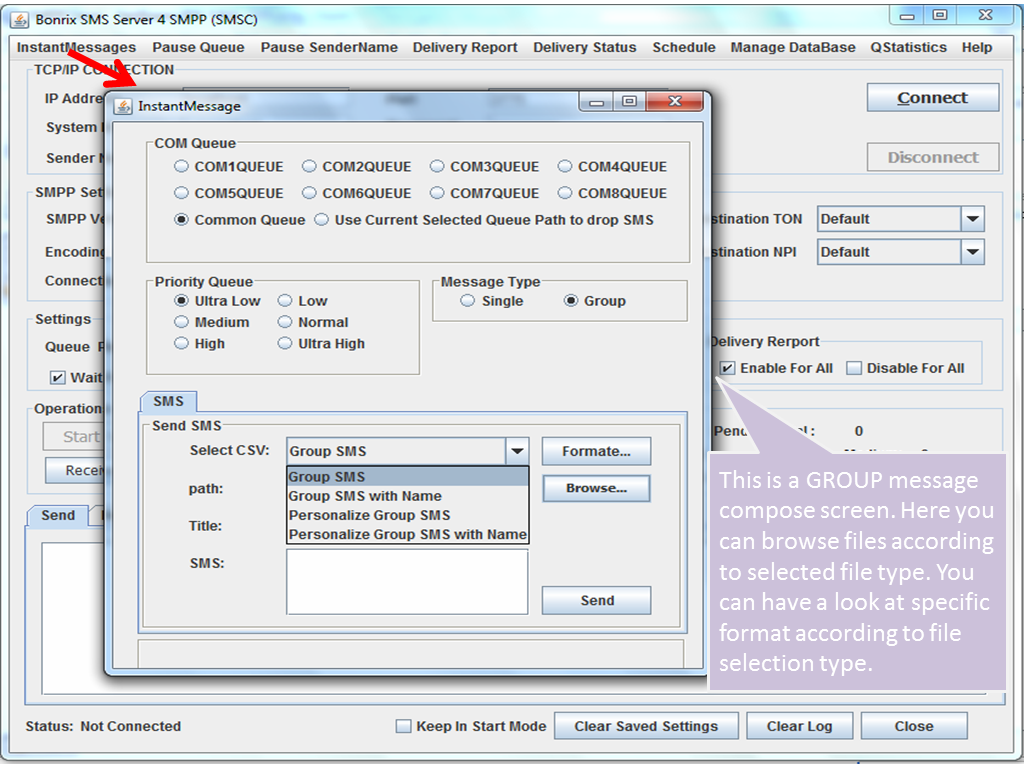1024x768 pixels.
Task: Set priority queue to Low
Action: [285, 301]
